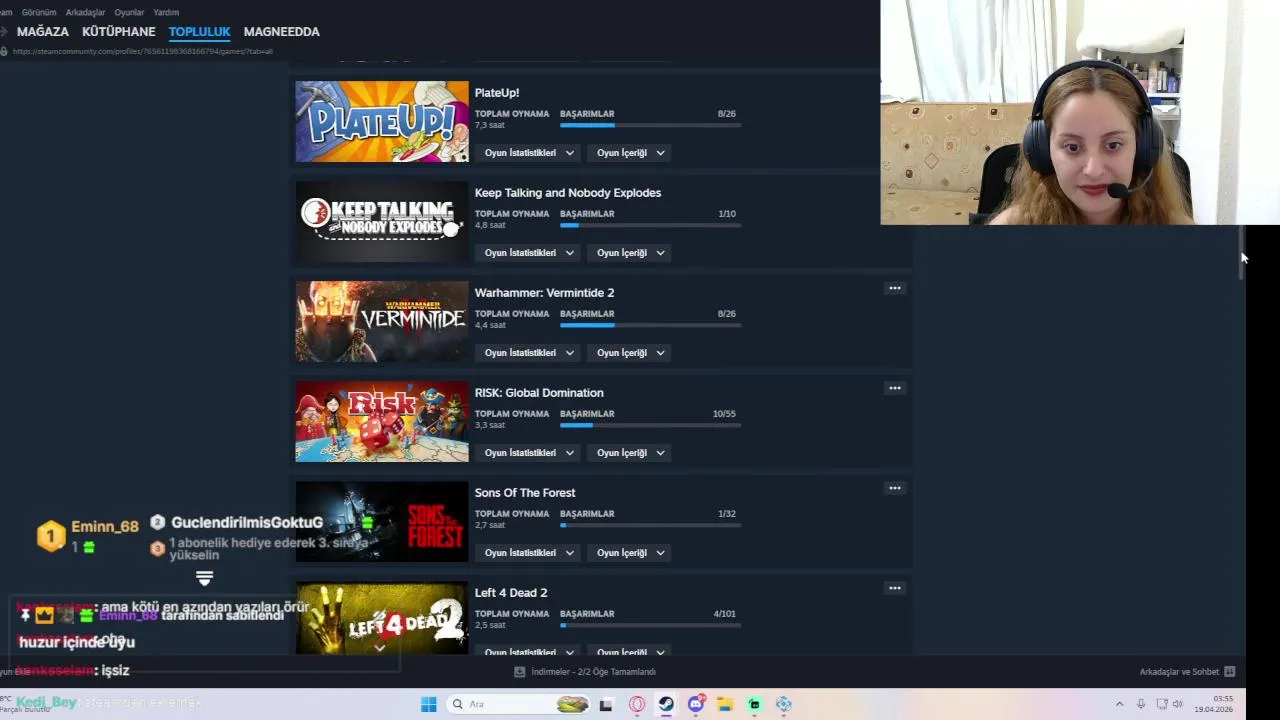The image size is (1280, 720).
Task: Expand Oyun İçeriği for RISK
Action: point(628,453)
